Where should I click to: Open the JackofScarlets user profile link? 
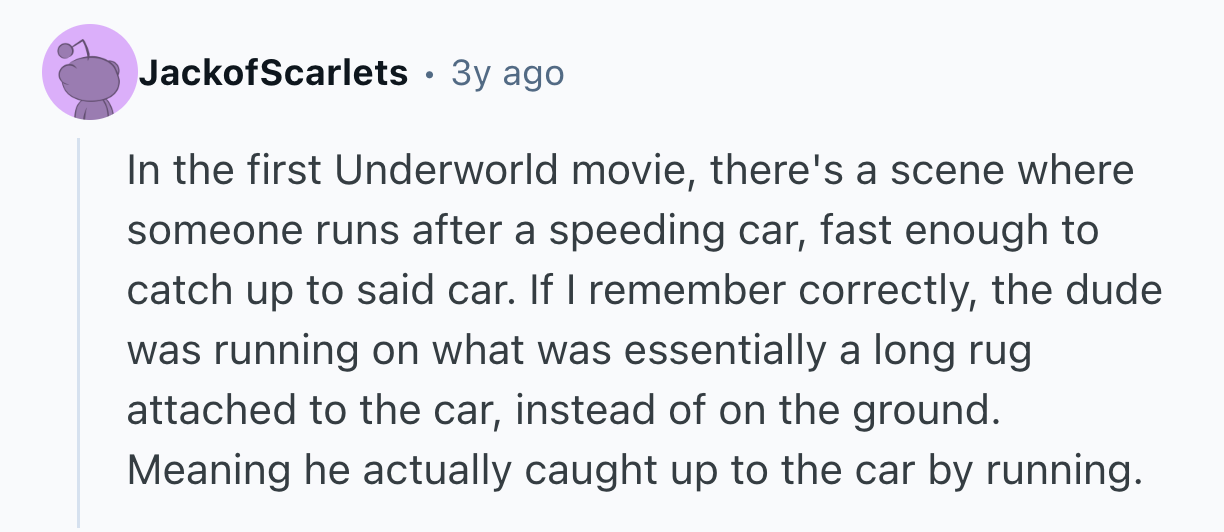(x=273, y=73)
